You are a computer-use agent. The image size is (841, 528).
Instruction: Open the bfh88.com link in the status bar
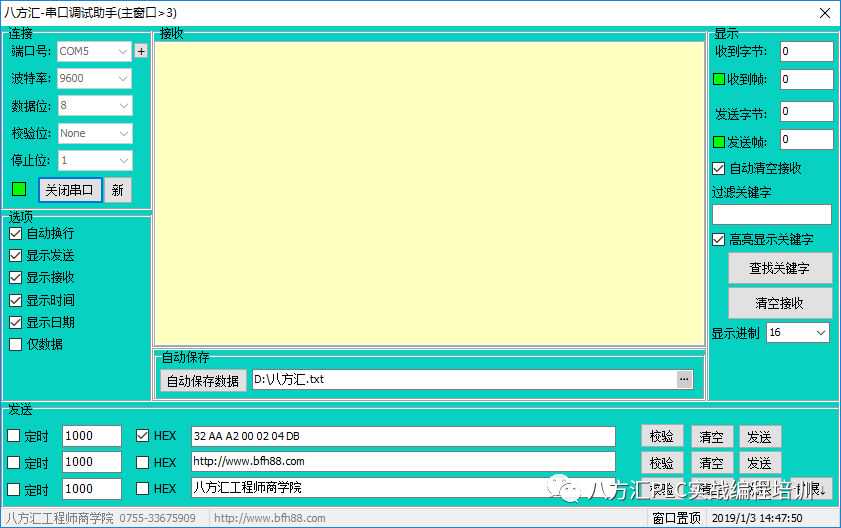(270, 518)
